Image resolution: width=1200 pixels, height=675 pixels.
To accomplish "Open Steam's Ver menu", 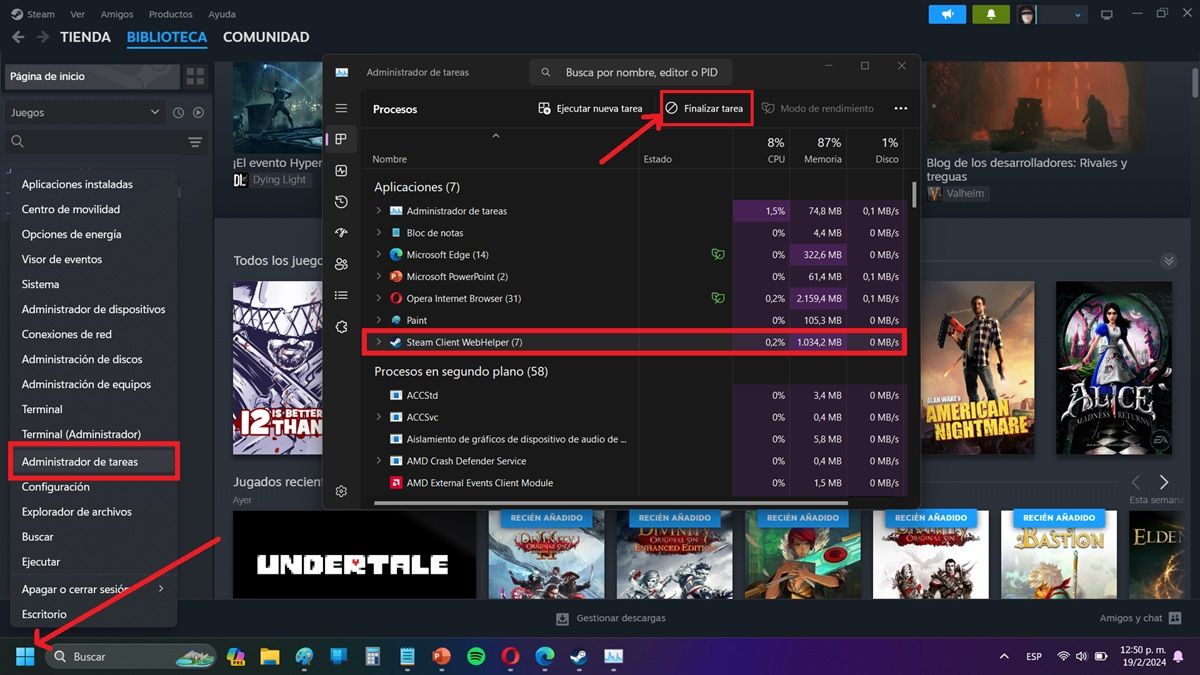I will 78,14.
